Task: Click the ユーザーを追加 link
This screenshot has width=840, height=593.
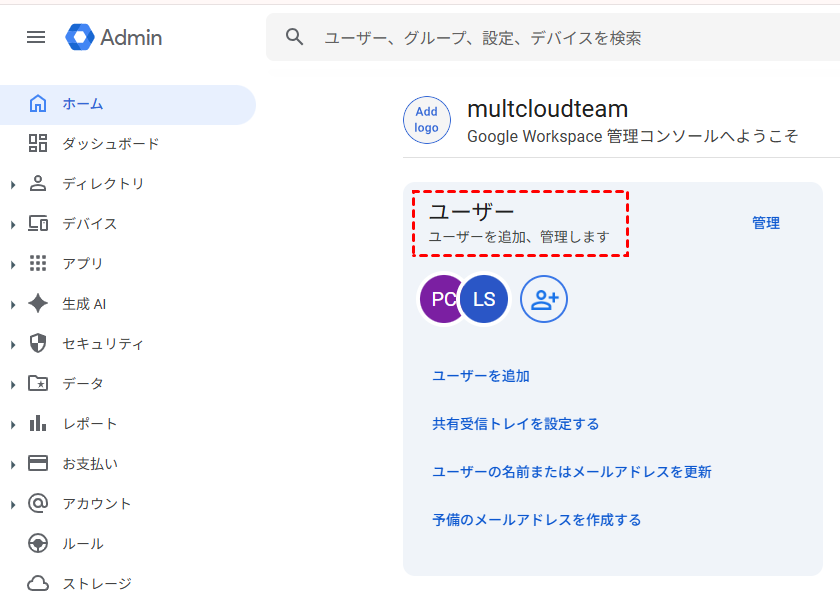Action: (x=481, y=376)
